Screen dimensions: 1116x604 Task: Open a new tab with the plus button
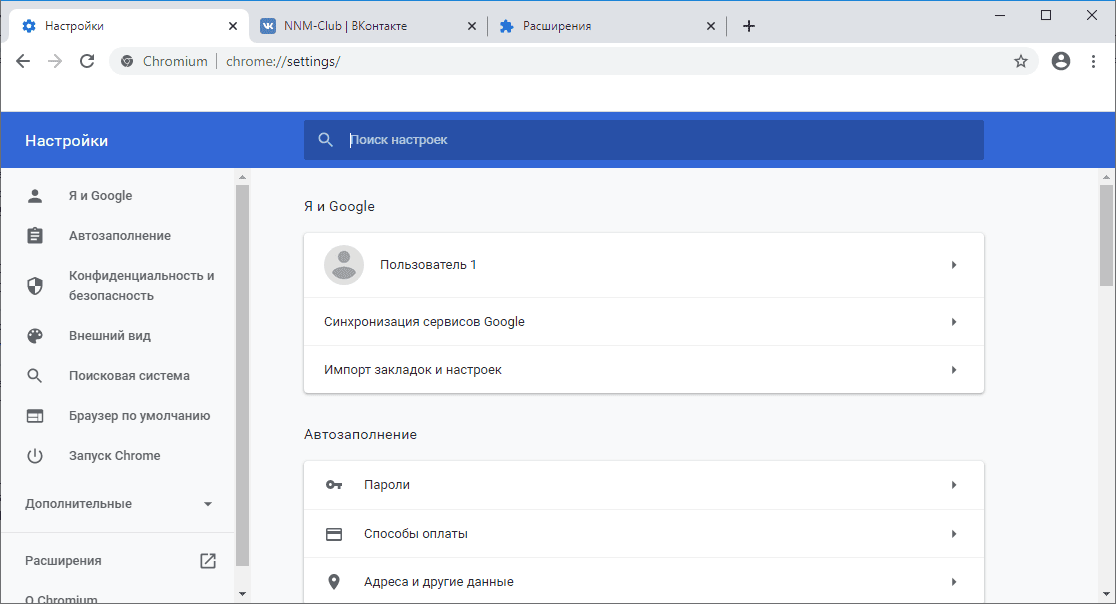click(x=749, y=26)
